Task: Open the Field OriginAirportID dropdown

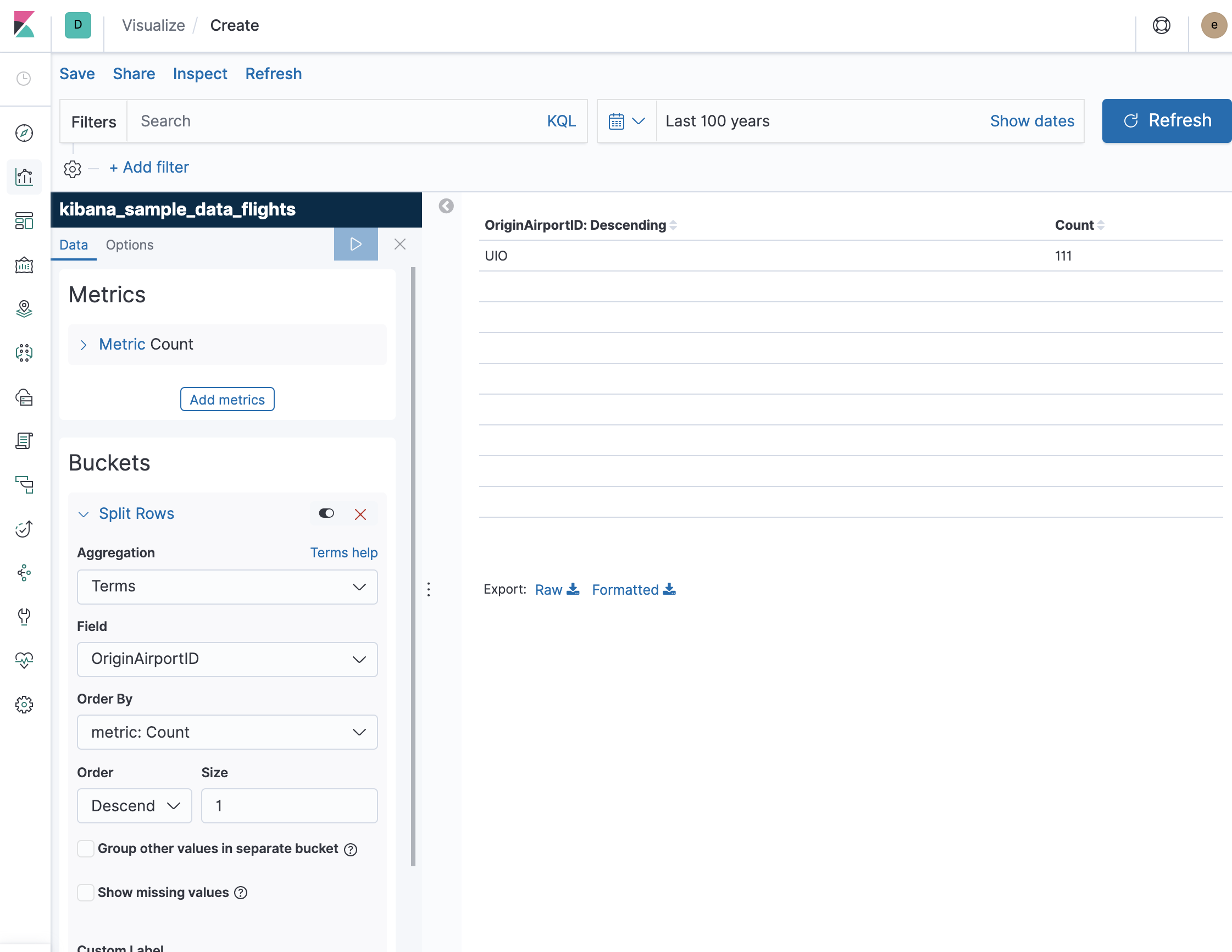Action: click(x=227, y=659)
